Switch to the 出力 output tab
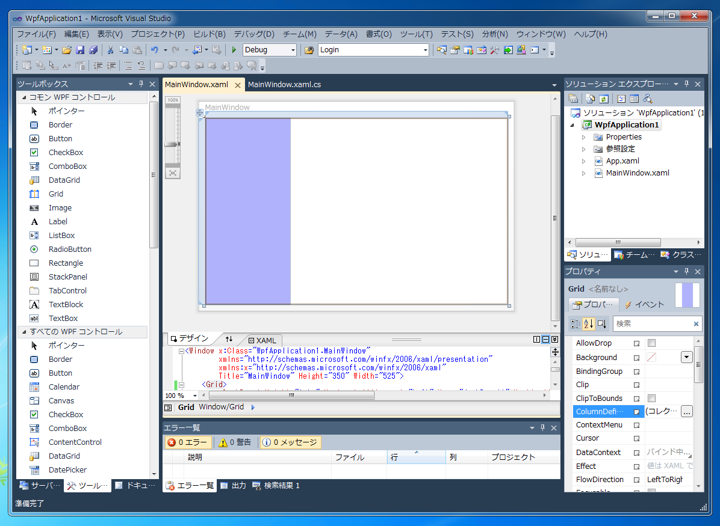This screenshot has height=526, width=720. pos(233,486)
